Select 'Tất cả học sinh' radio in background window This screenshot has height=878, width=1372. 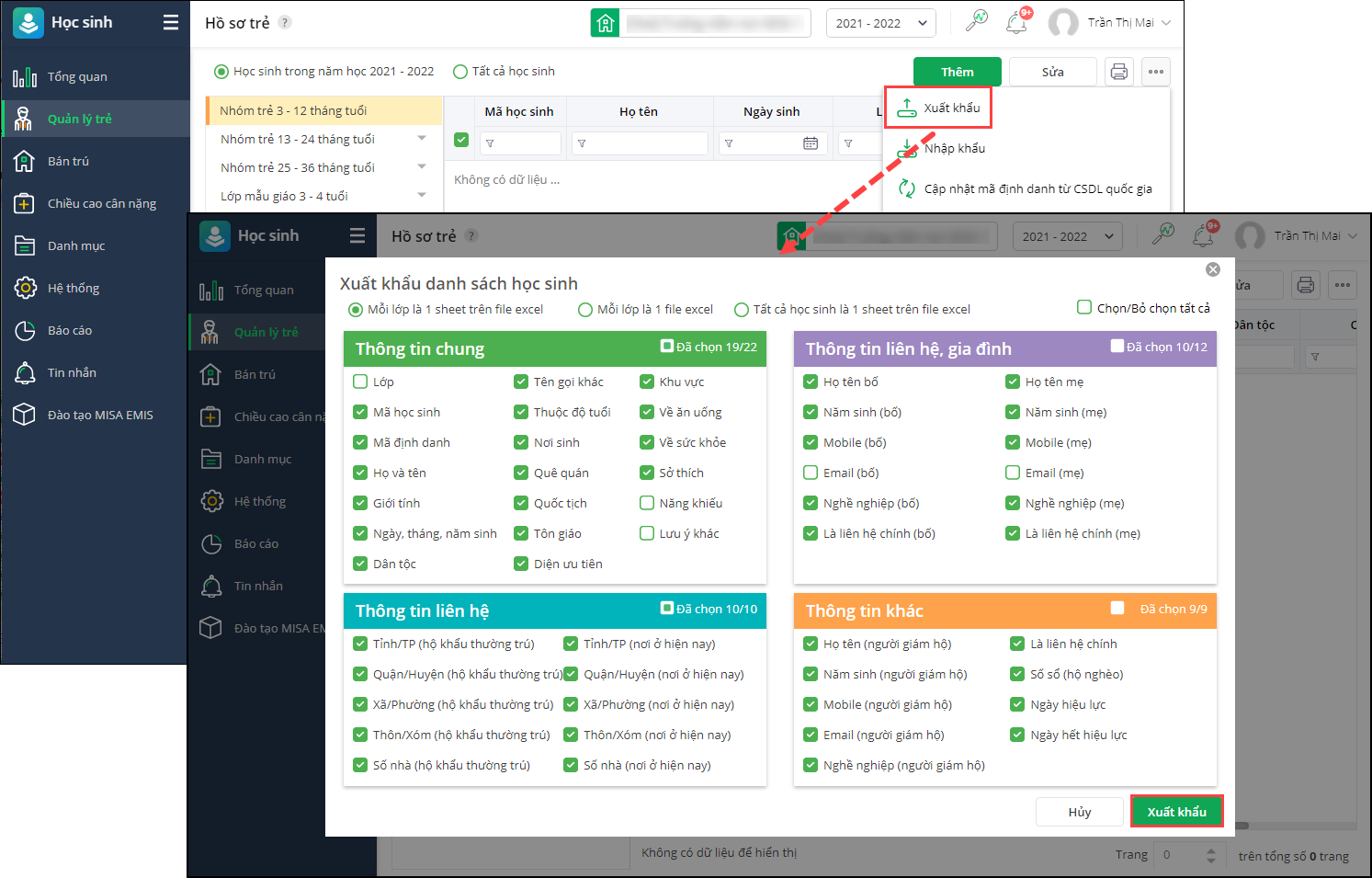coord(460,71)
